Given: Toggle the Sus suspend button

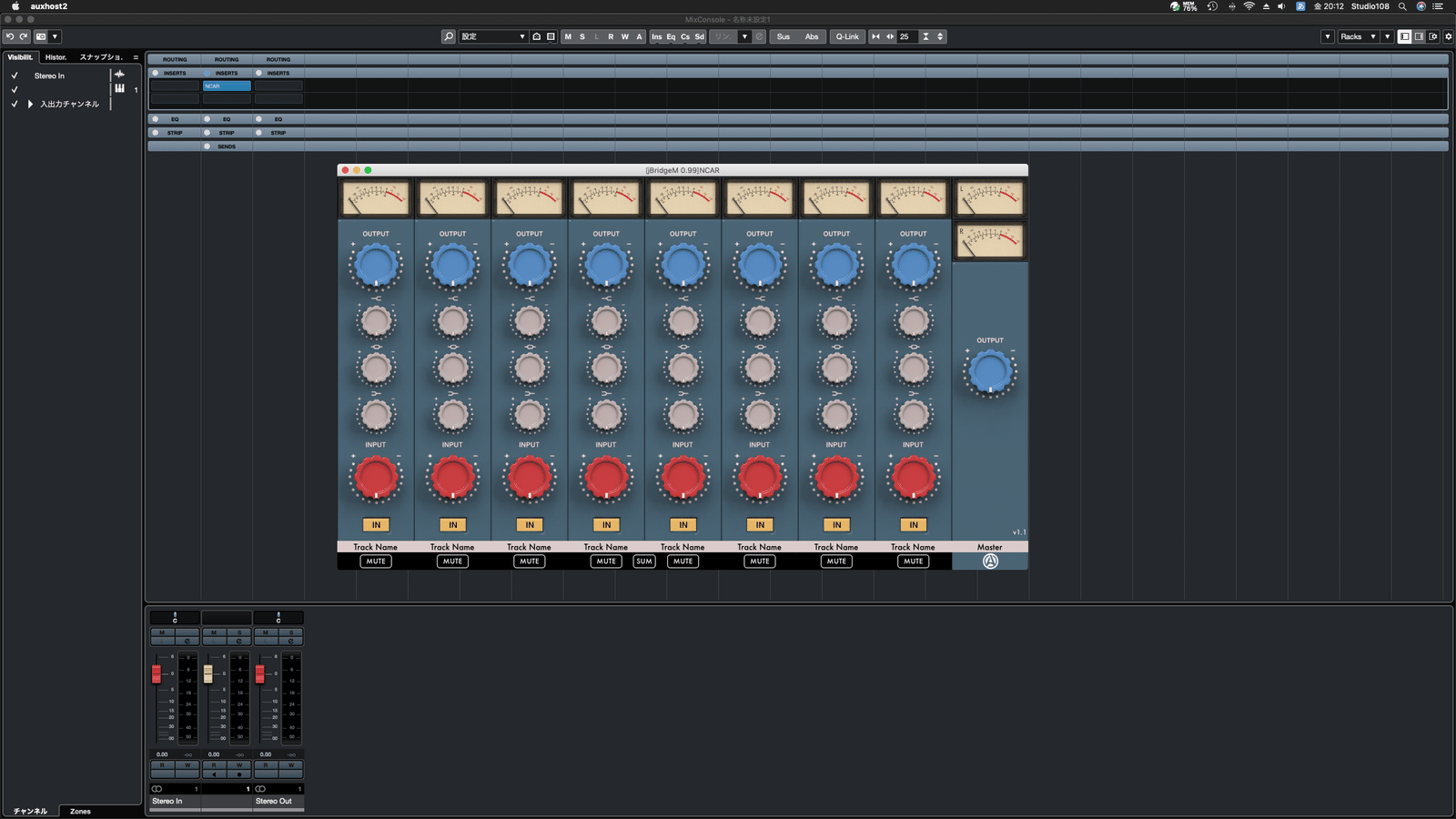Looking at the screenshot, I should [784, 36].
